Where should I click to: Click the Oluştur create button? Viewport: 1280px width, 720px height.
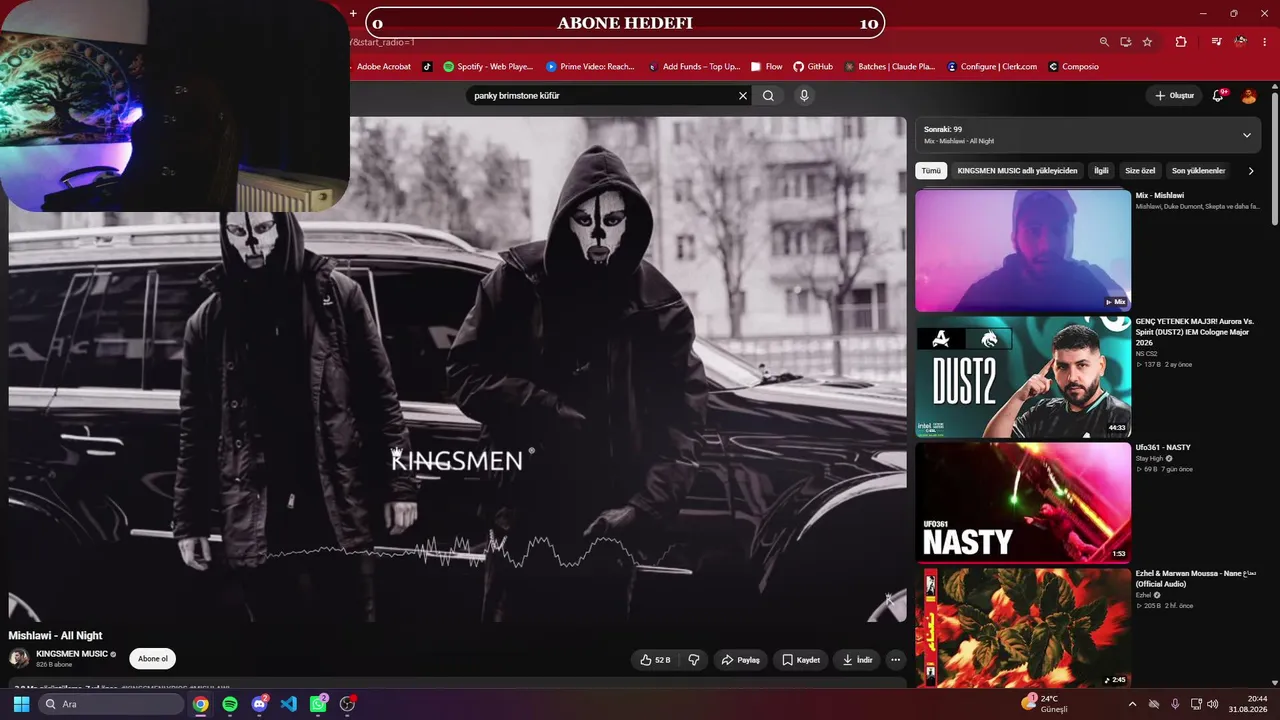(x=1174, y=96)
